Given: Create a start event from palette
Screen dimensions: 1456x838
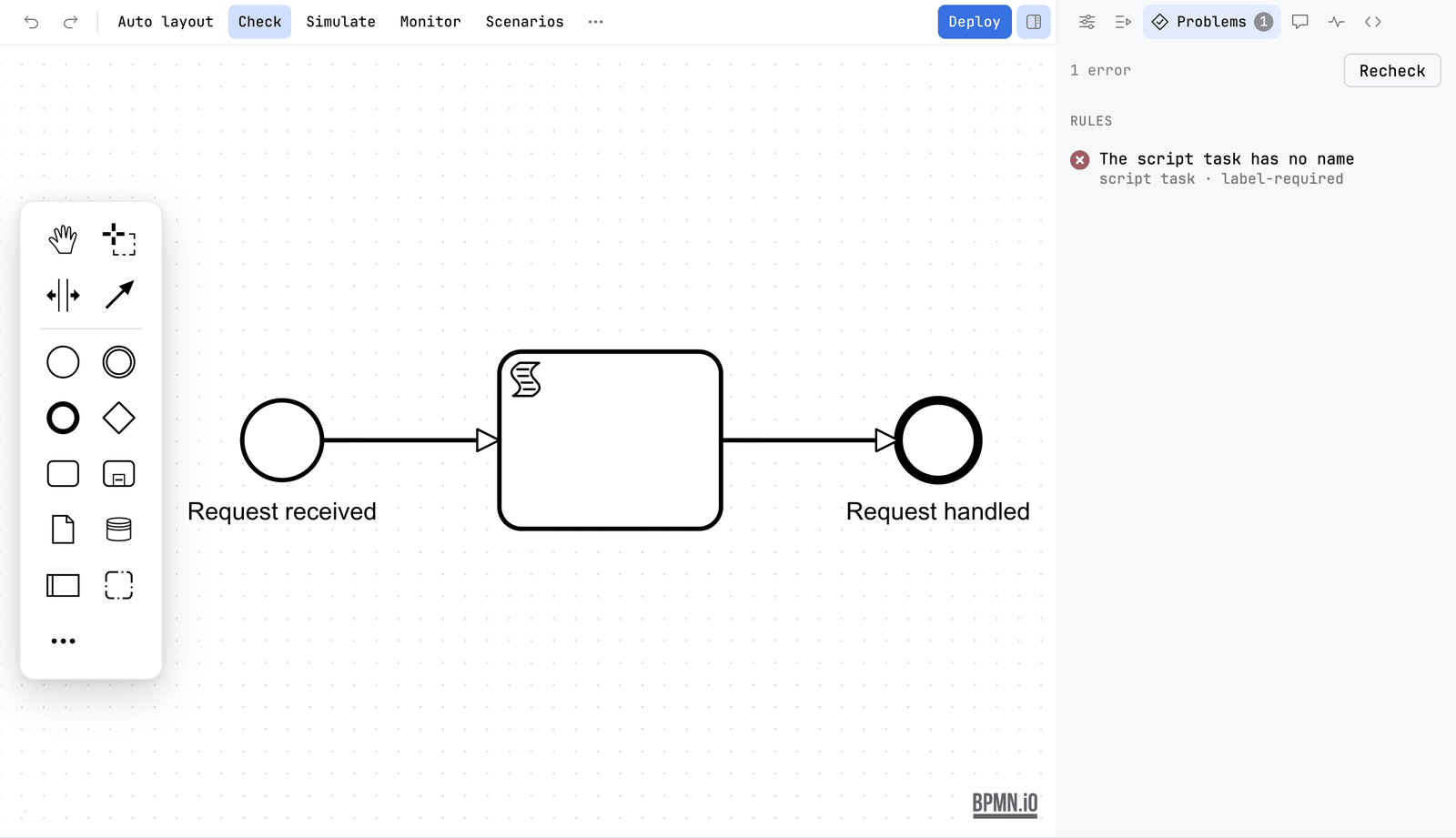Looking at the screenshot, I should [x=63, y=362].
